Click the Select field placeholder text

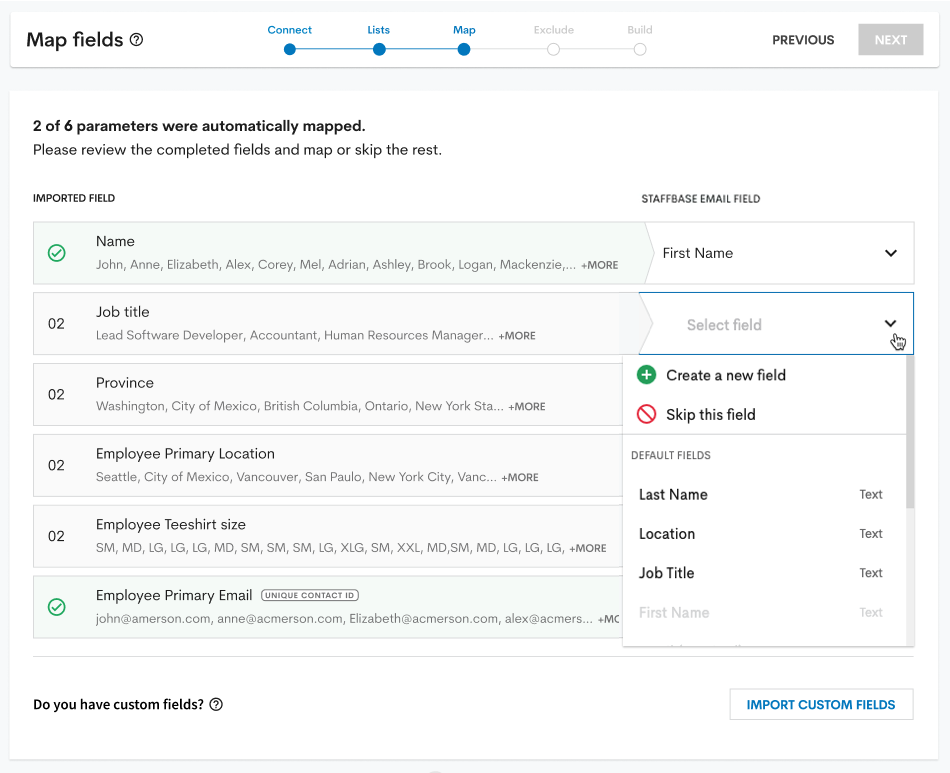724,325
